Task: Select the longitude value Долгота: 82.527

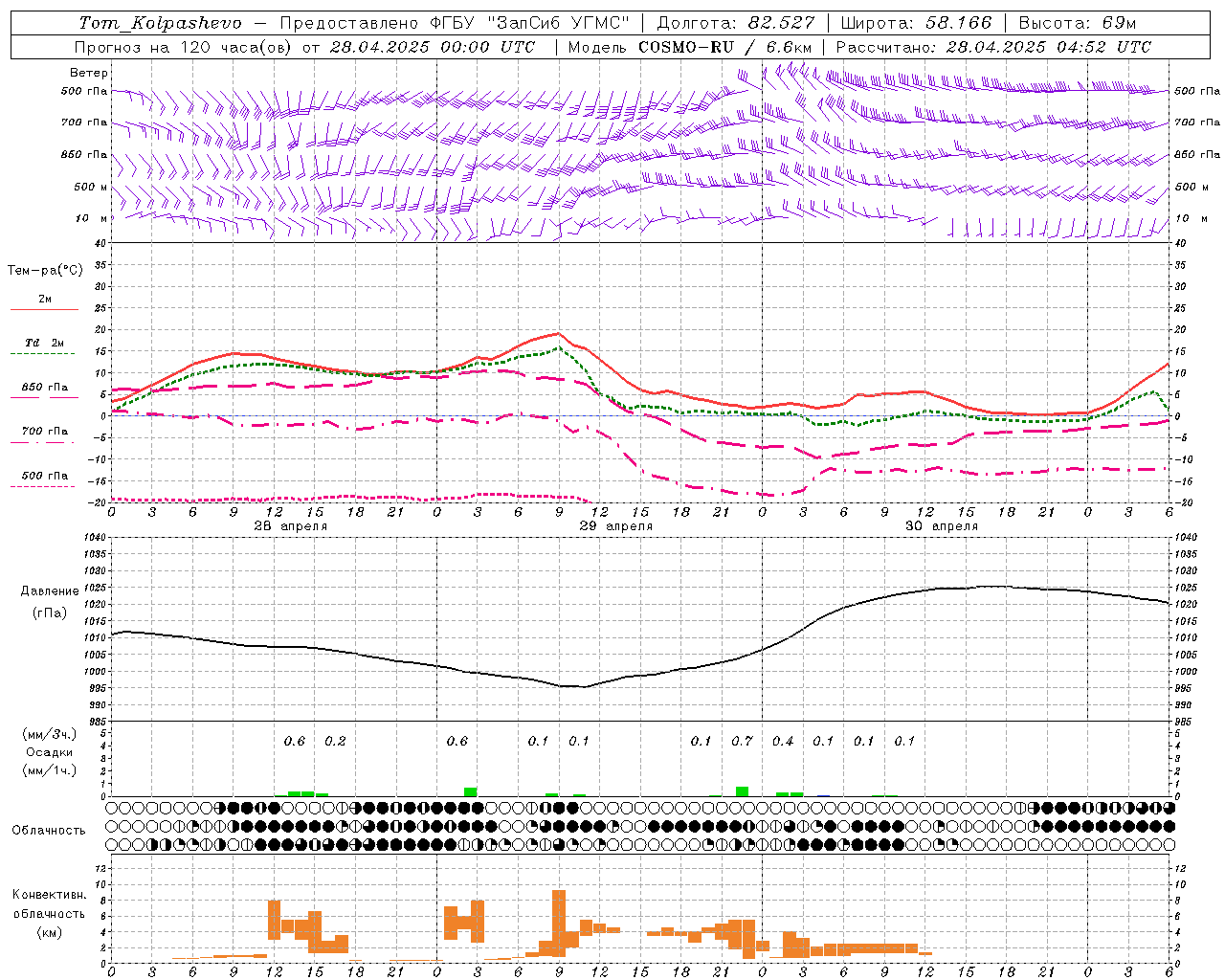Action: point(736,23)
